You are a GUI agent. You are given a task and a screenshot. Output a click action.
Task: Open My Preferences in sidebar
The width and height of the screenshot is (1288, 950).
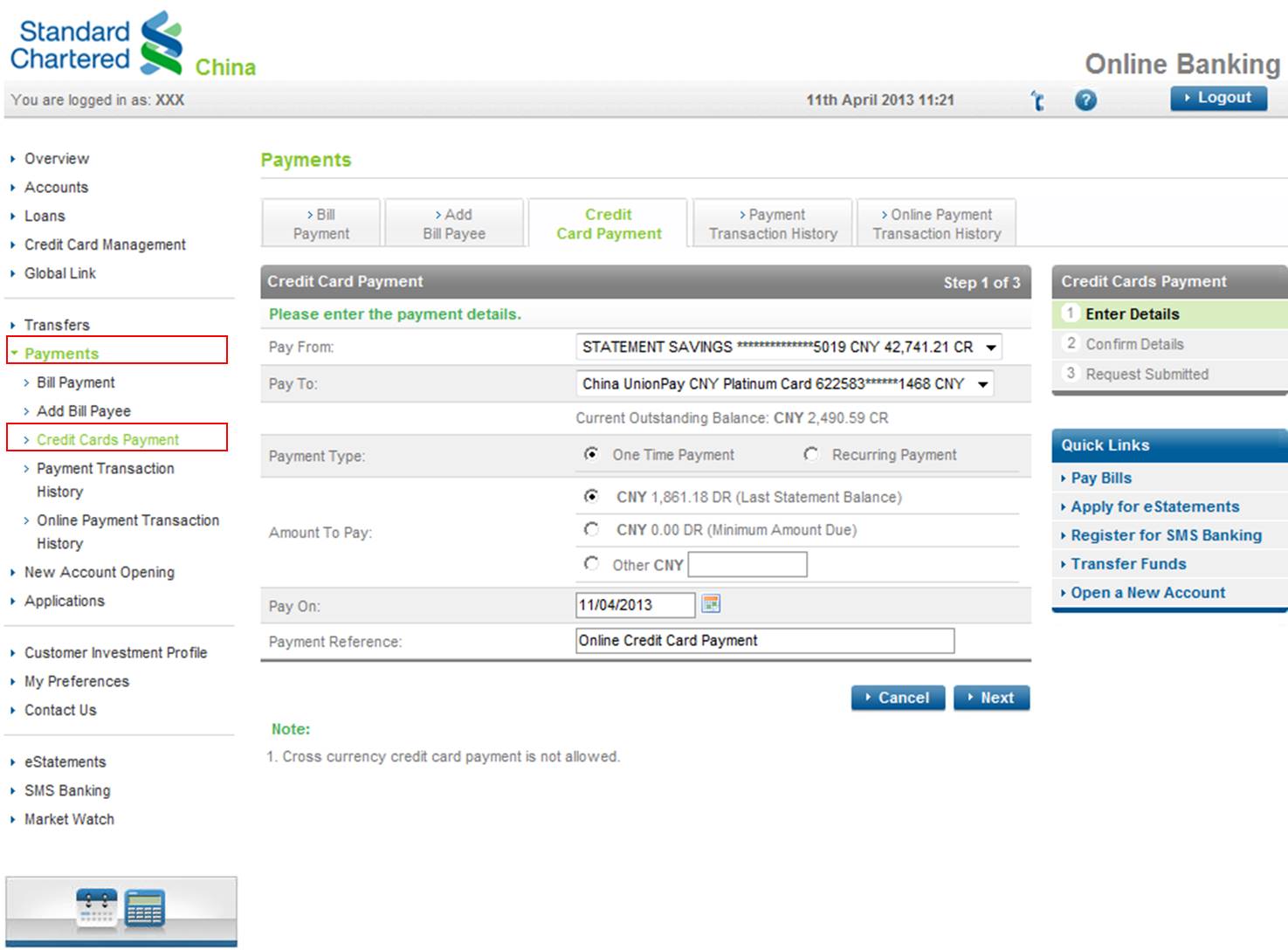click(x=76, y=681)
